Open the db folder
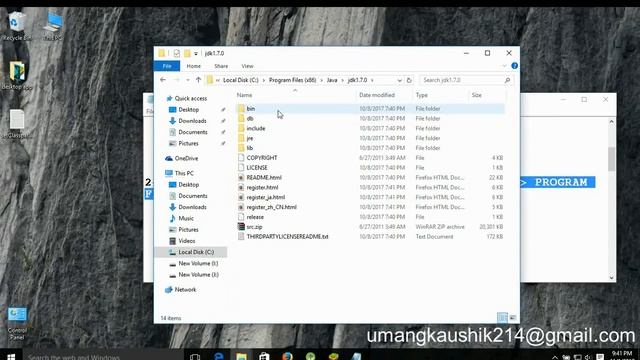This screenshot has width=640, height=360. pos(250,118)
